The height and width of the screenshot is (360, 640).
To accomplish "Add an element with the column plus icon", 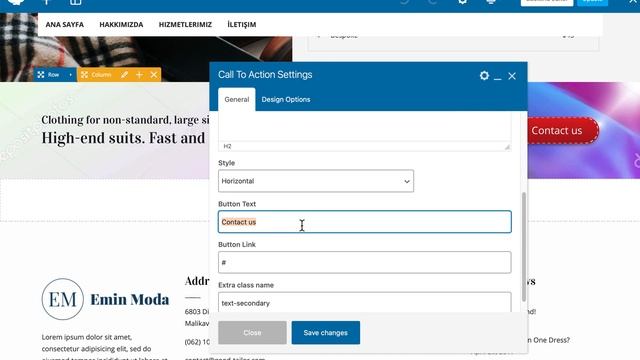I will pyautogui.click(x=139, y=75).
